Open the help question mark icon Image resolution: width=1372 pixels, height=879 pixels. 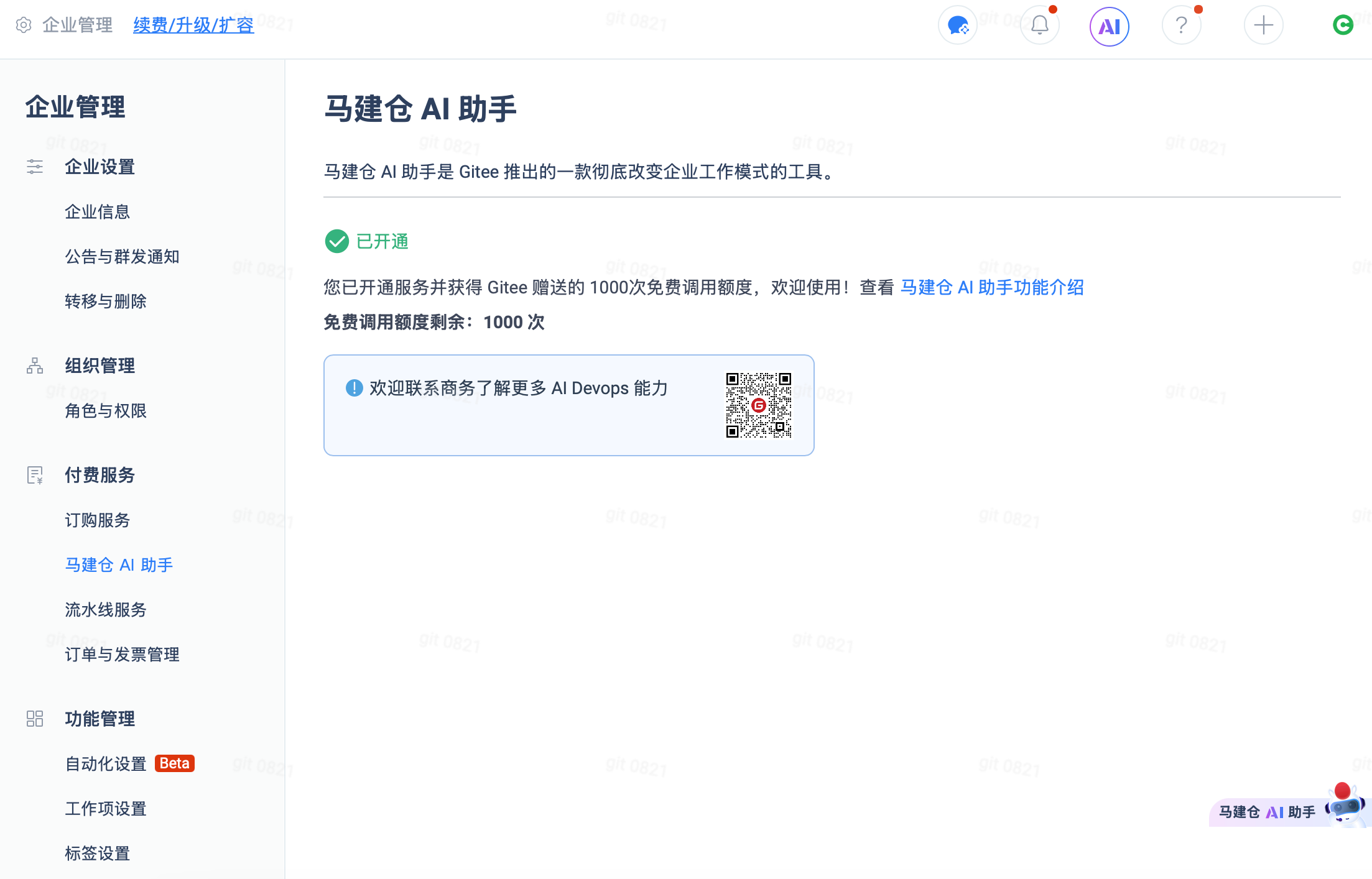click(1182, 25)
